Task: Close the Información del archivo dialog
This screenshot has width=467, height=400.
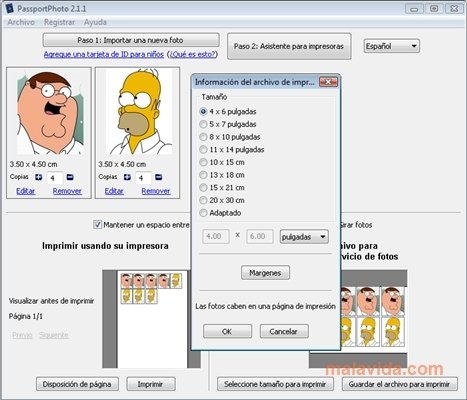Action: 328,82
